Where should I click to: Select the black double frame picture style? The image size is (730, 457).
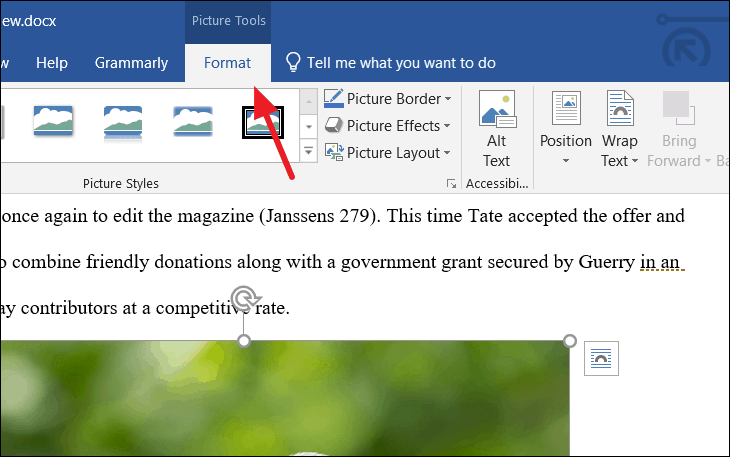coord(263,122)
